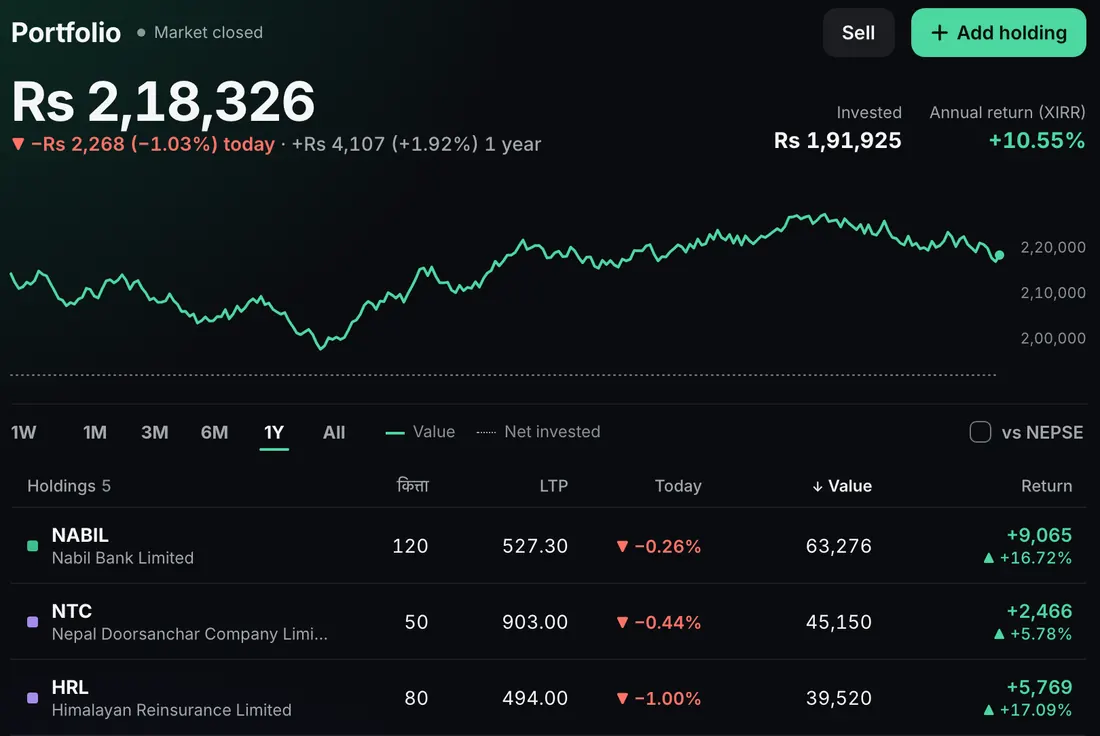Image resolution: width=1100 pixels, height=736 pixels.
Task: Sort by the कित्ता column header
Action: (x=412, y=485)
